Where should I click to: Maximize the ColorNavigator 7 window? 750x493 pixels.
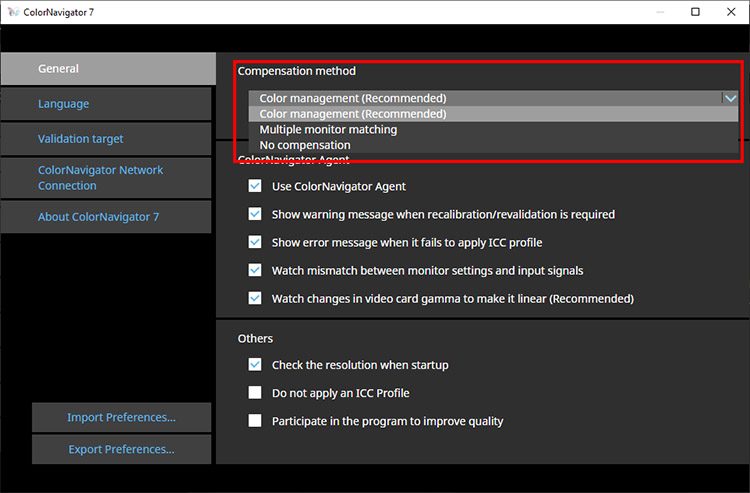click(695, 12)
